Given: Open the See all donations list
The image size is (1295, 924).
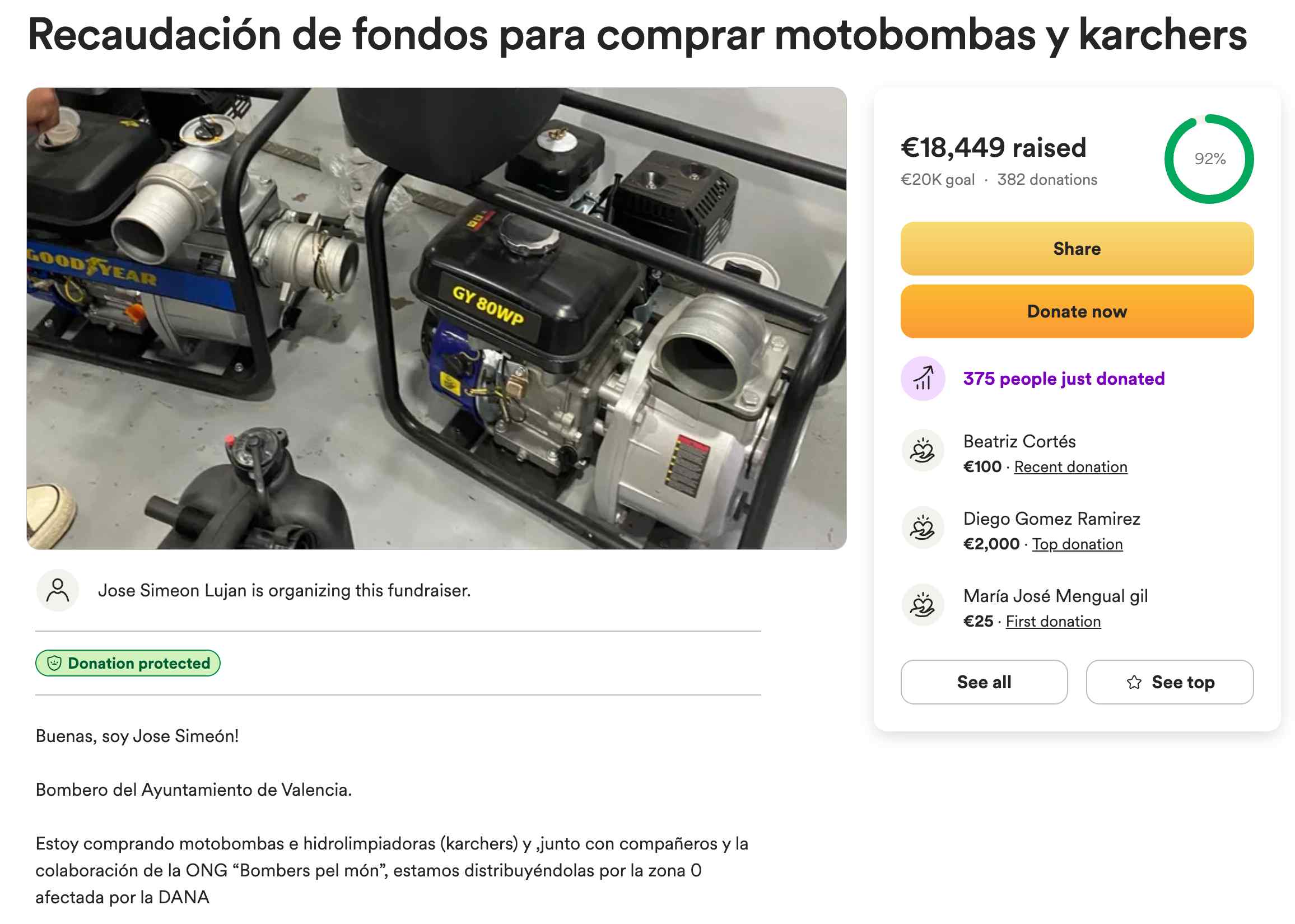Looking at the screenshot, I should (984, 682).
